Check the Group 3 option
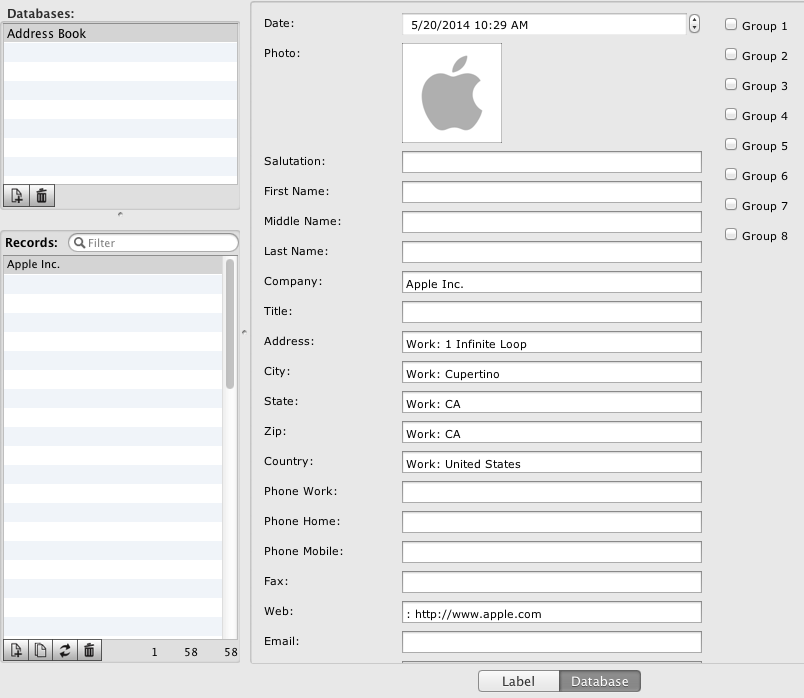 tap(731, 85)
